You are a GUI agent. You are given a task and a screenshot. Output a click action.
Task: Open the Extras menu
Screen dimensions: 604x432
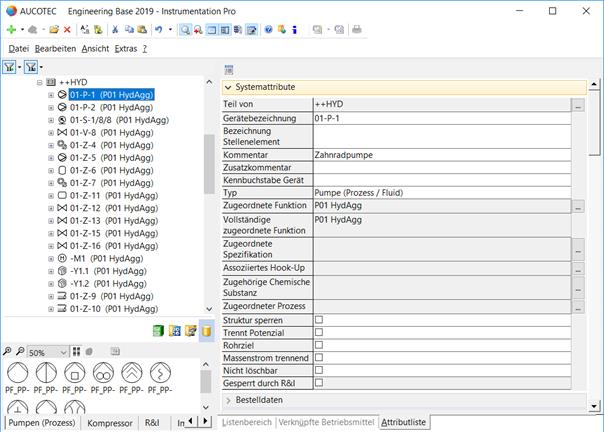[x=126, y=49]
